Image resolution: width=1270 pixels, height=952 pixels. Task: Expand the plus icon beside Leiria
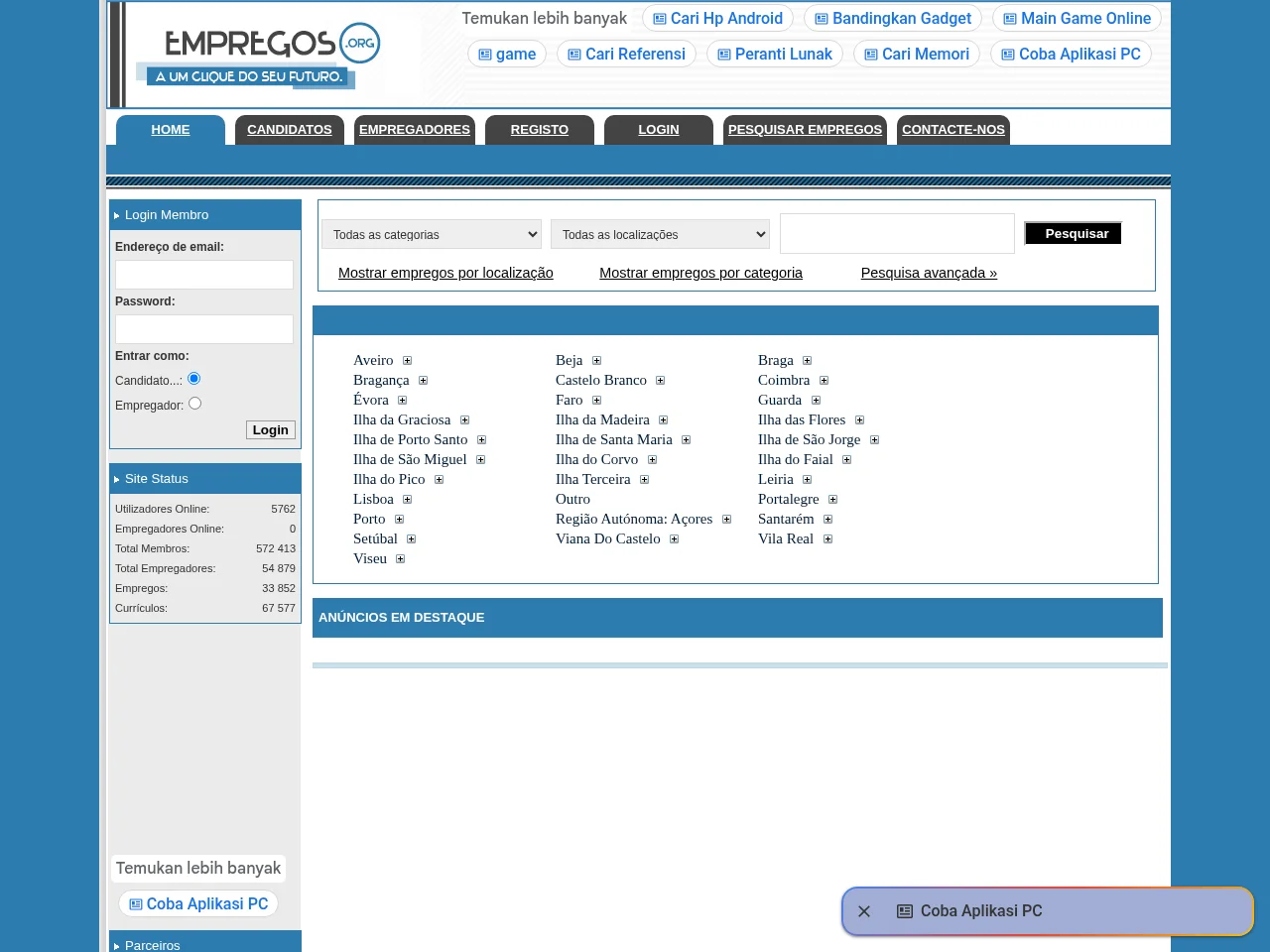click(x=807, y=480)
